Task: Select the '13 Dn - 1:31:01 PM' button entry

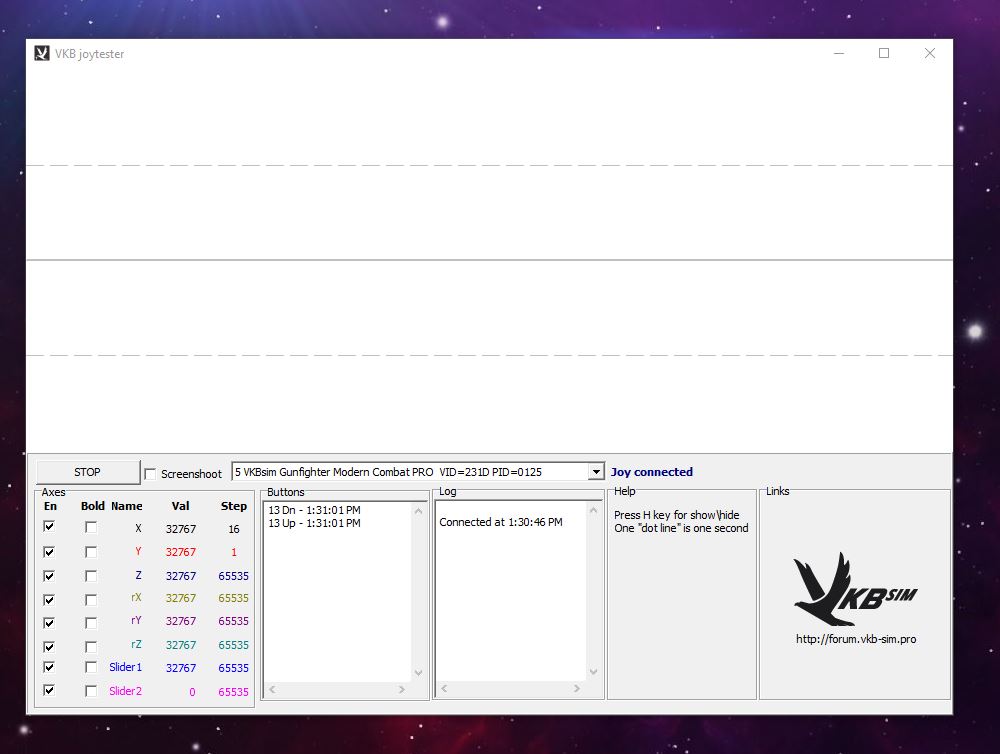Action: tap(314, 510)
